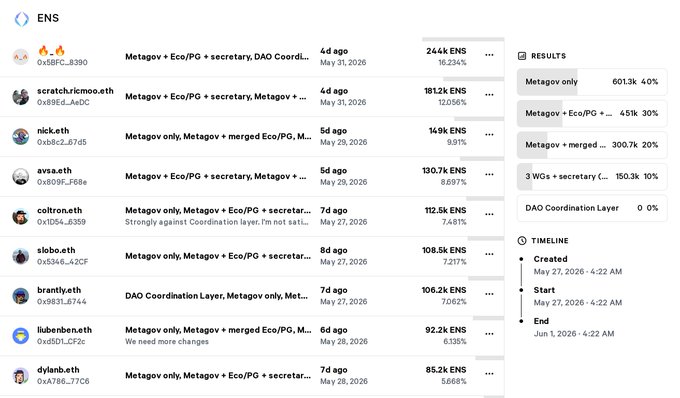
Task: Open avsa.eth voter profile
Action: click(x=54, y=171)
